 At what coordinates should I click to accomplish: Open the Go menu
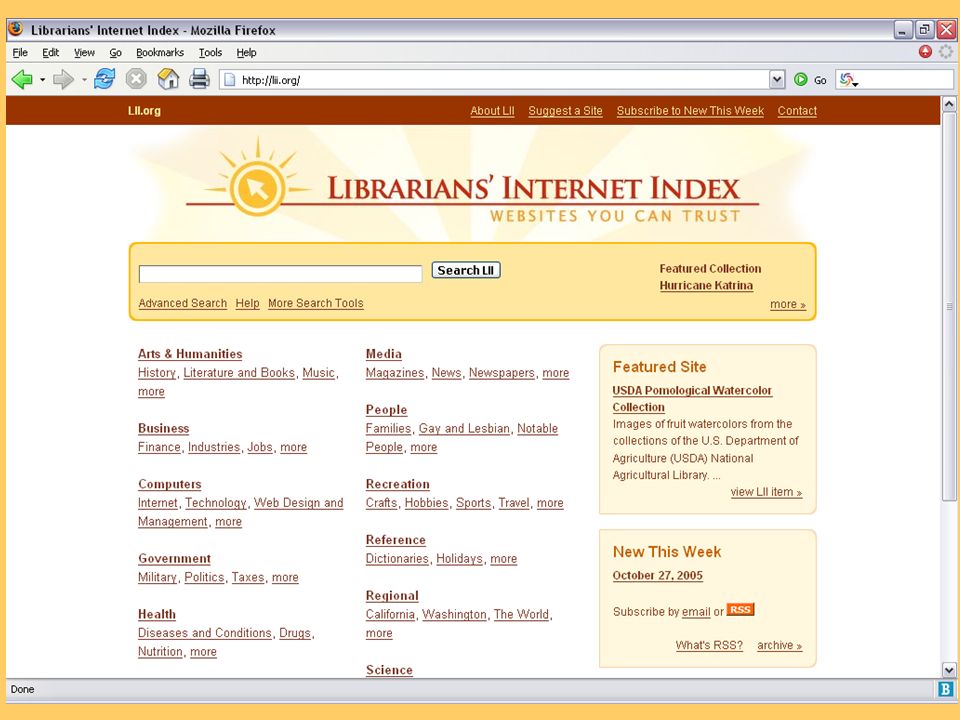click(x=116, y=53)
